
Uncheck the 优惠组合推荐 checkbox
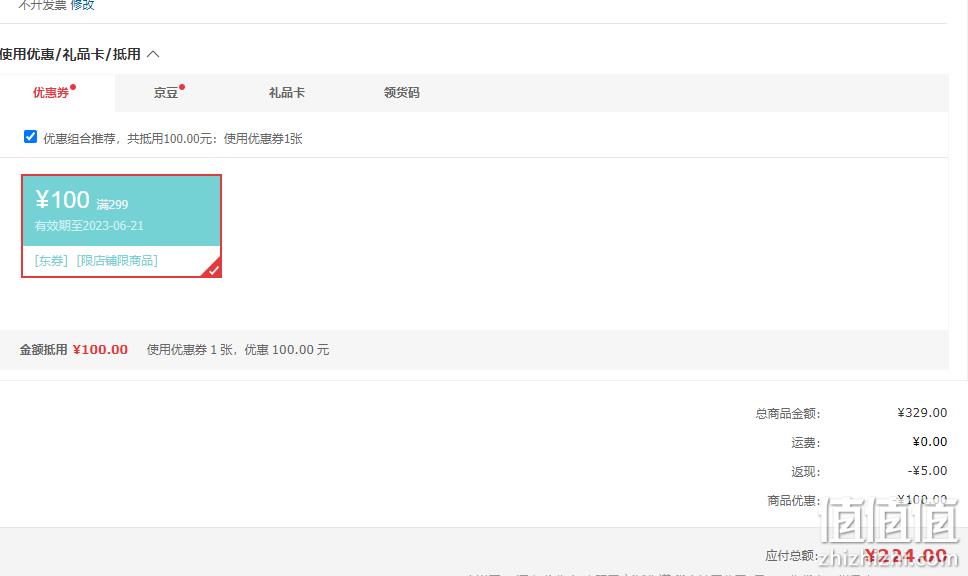30,136
